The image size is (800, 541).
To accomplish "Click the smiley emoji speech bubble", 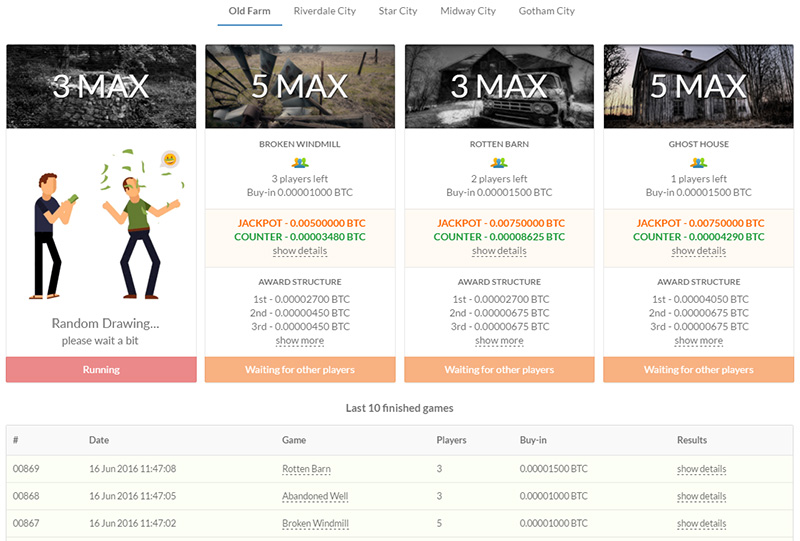I will point(169,159).
